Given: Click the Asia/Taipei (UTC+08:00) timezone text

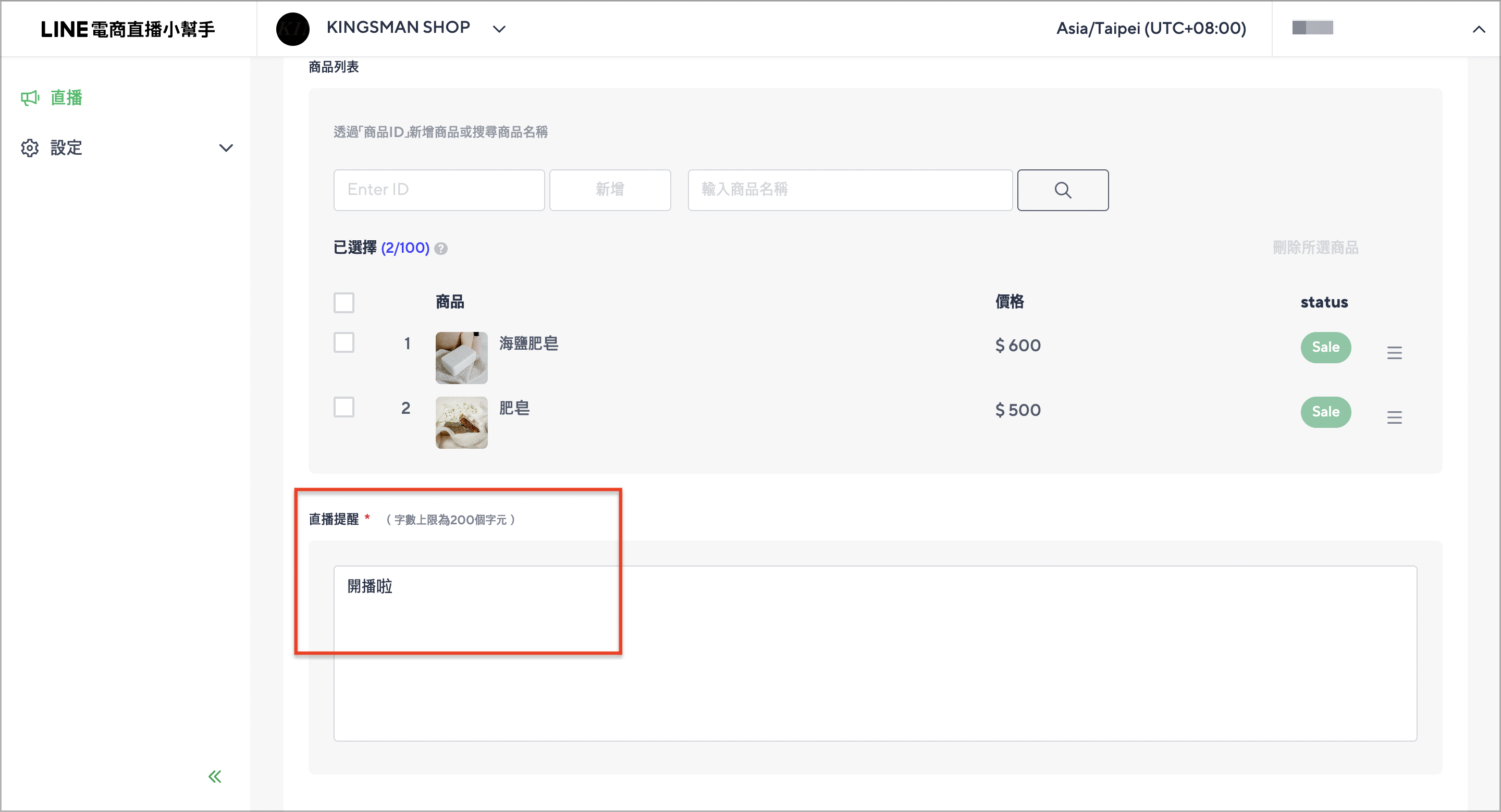Looking at the screenshot, I should click(1151, 29).
